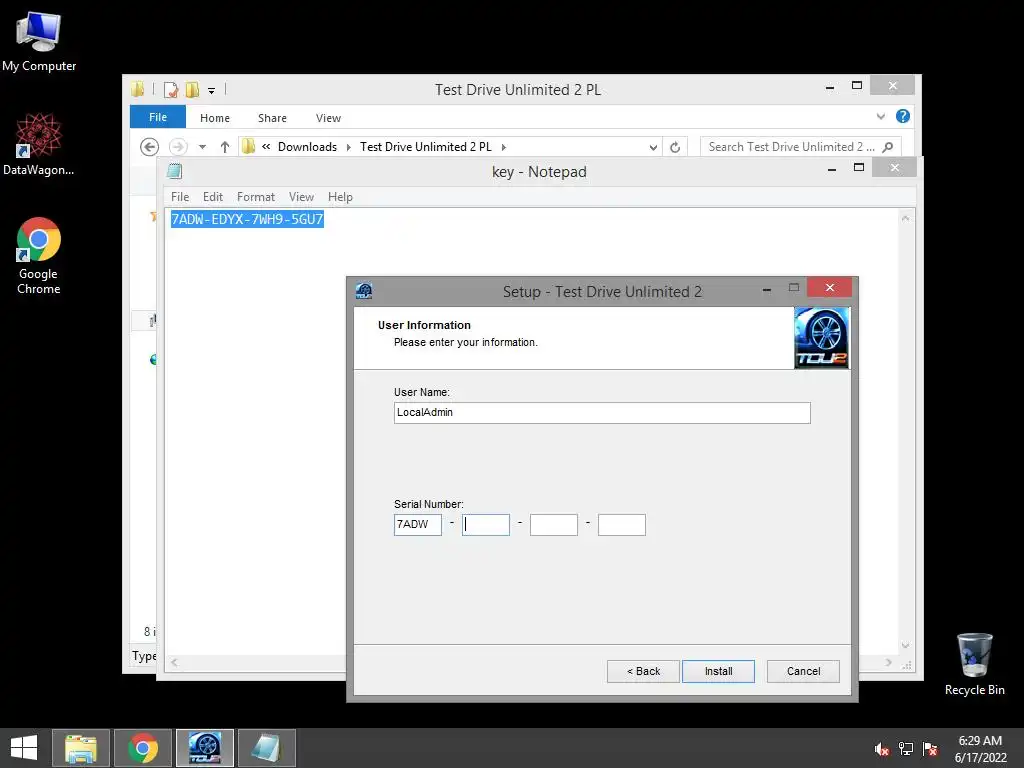The width and height of the screenshot is (1024, 768).
Task: Go up one folder level in Explorer
Action: click(x=225, y=147)
